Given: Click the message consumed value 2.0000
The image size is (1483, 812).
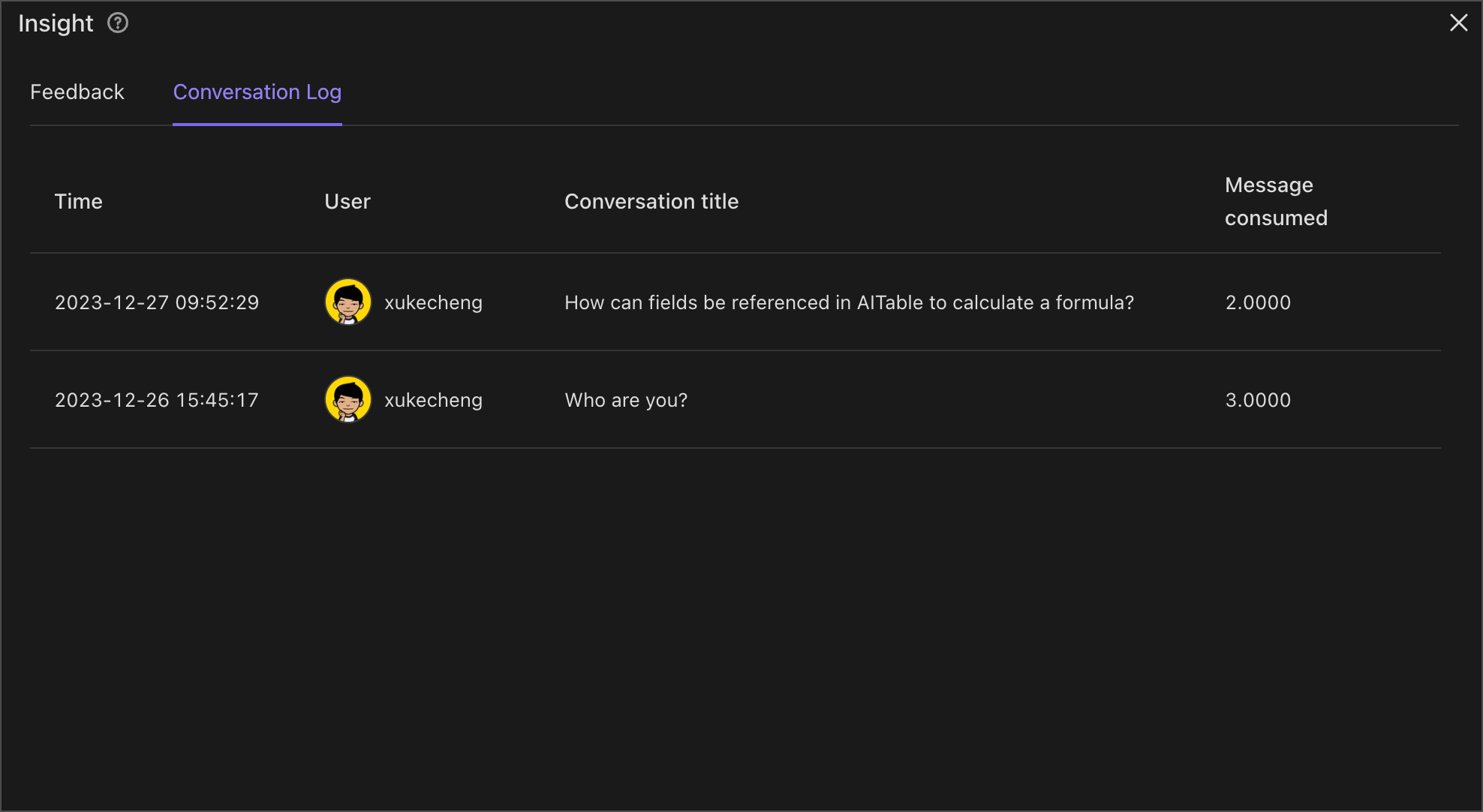Looking at the screenshot, I should tap(1258, 302).
